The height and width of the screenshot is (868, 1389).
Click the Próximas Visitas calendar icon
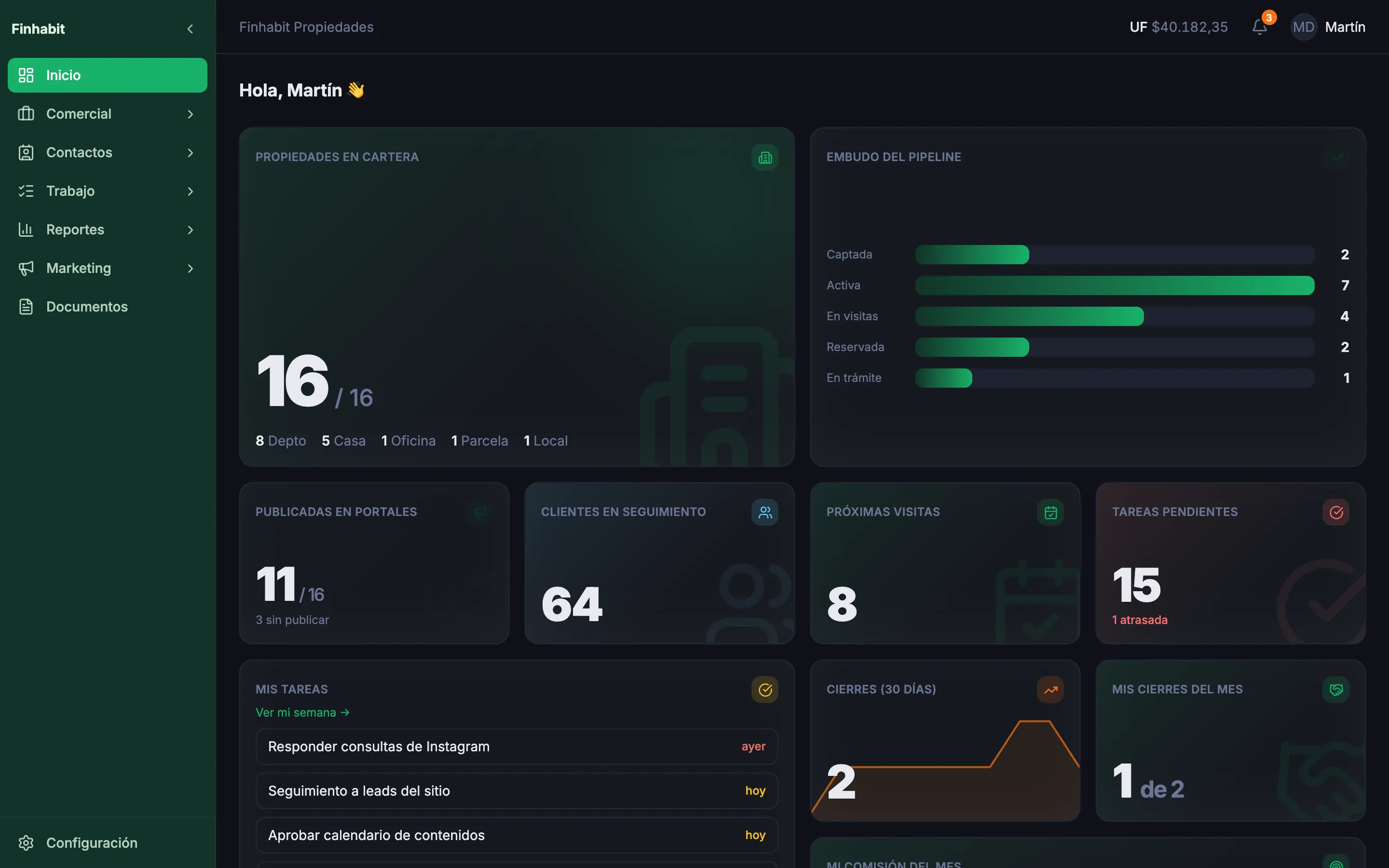point(1050,512)
